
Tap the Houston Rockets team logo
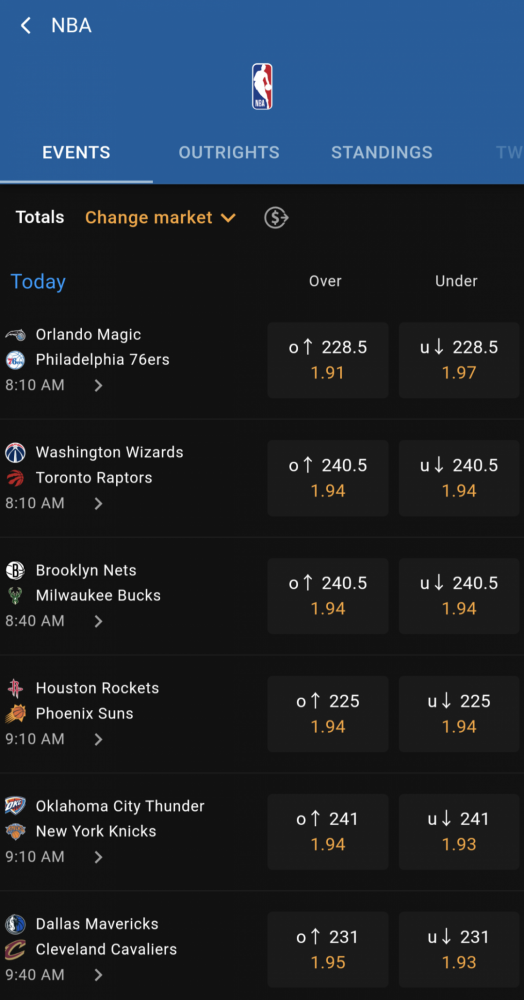15,688
